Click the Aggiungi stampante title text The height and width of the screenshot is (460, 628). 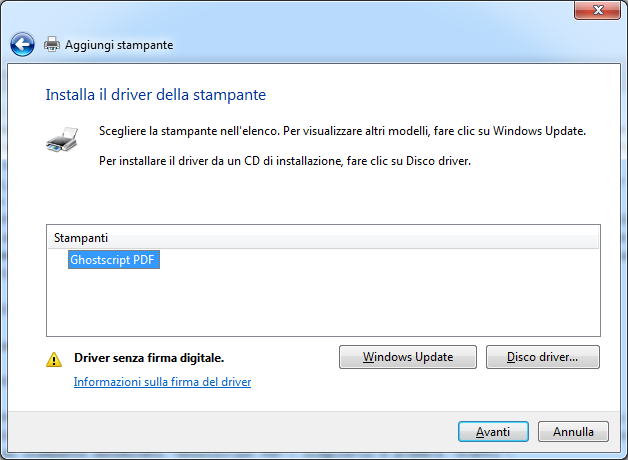[119, 45]
